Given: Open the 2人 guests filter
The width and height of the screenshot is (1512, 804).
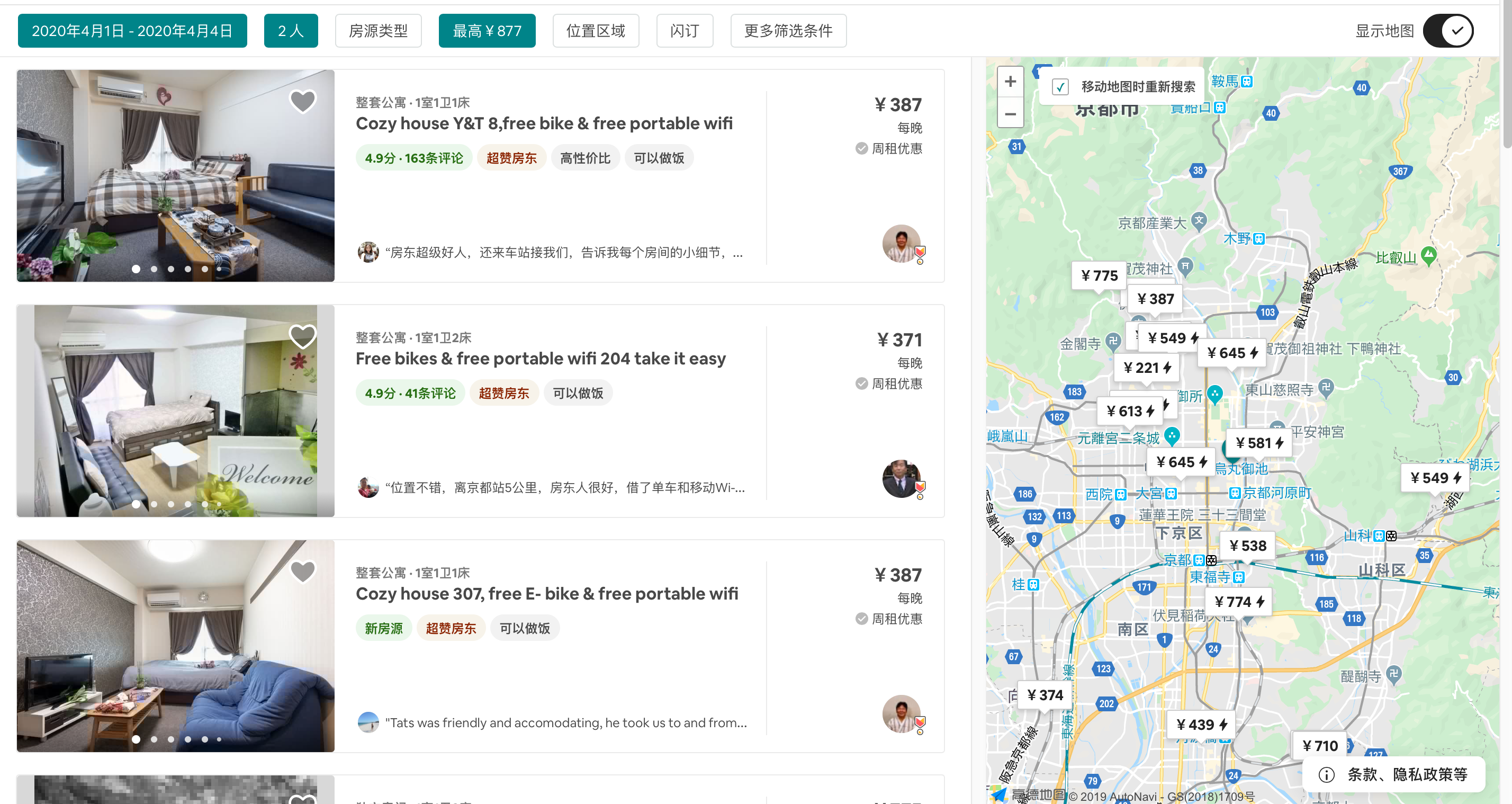Looking at the screenshot, I should click(x=291, y=31).
